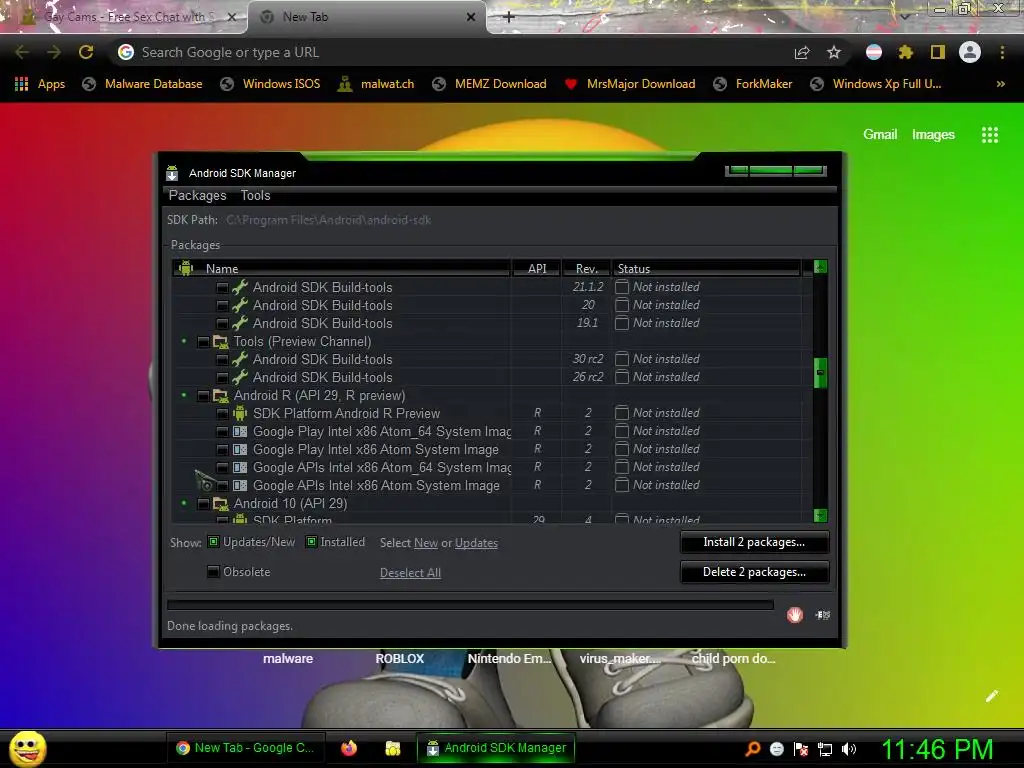Open the Tools menu in SDK Manager
The image size is (1024, 768).
click(x=255, y=195)
